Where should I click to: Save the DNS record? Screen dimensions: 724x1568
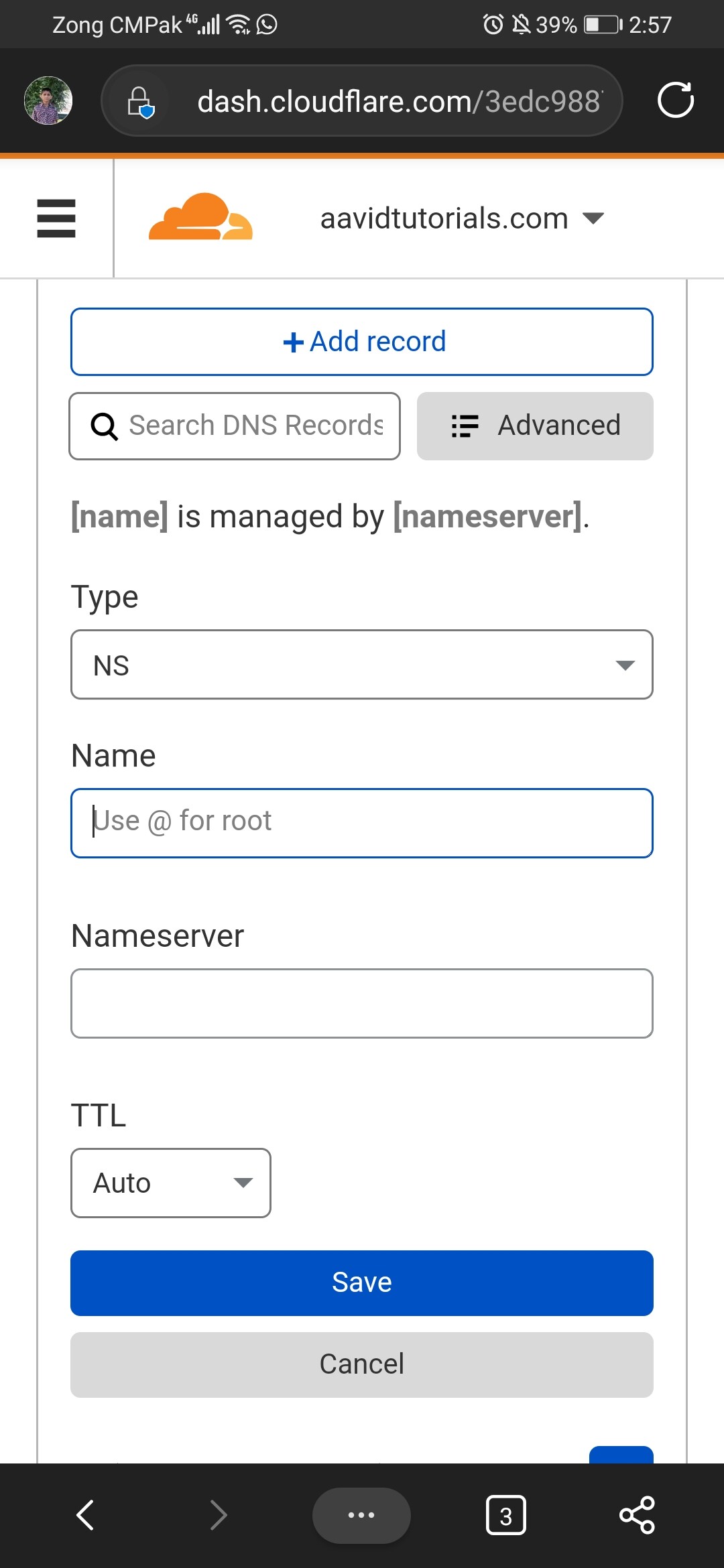click(362, 1283)
